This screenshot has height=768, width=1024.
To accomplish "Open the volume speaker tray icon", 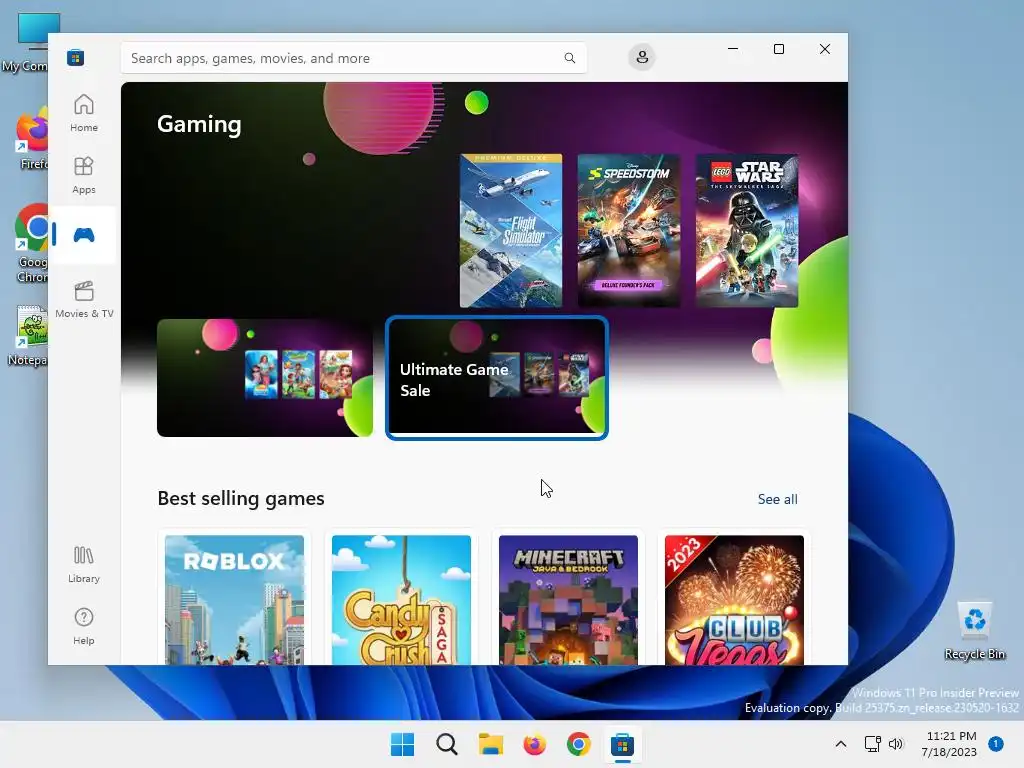I will [x=896, y=744].
